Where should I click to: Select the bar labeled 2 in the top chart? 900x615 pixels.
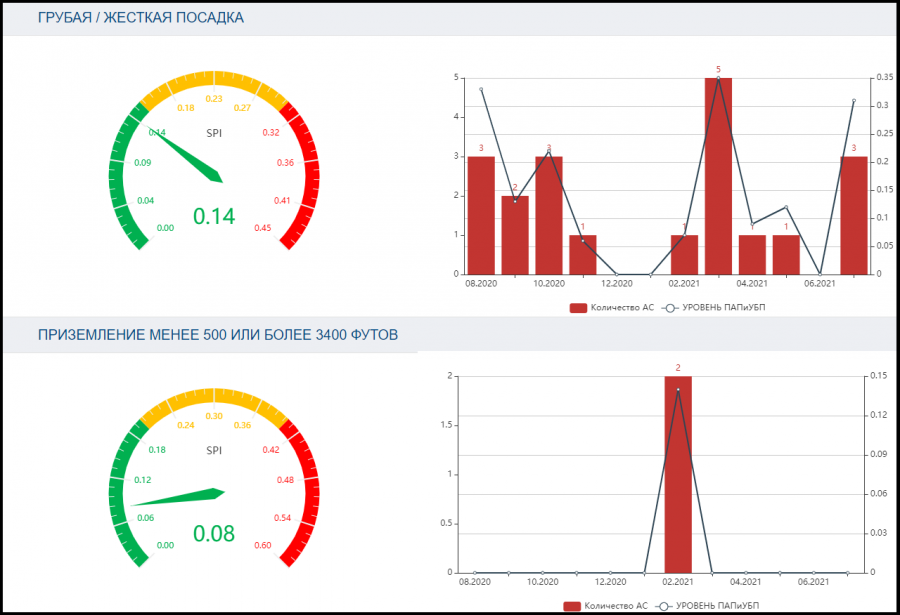point(515,235)
